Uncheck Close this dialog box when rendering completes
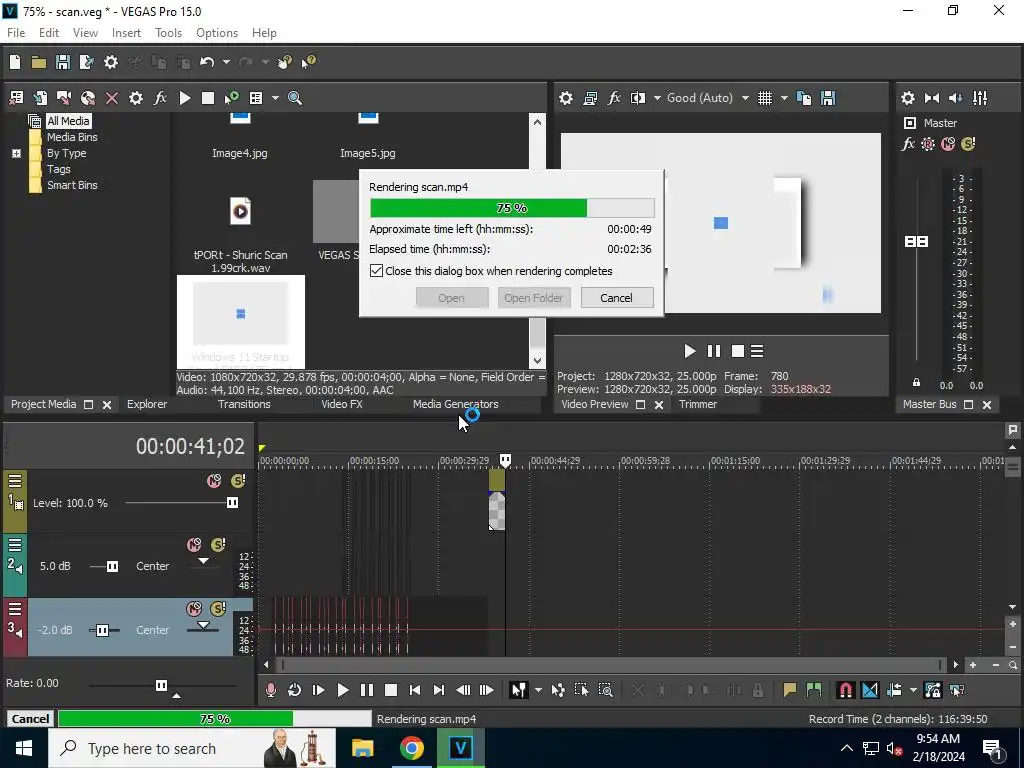 (x=376, y=270)
